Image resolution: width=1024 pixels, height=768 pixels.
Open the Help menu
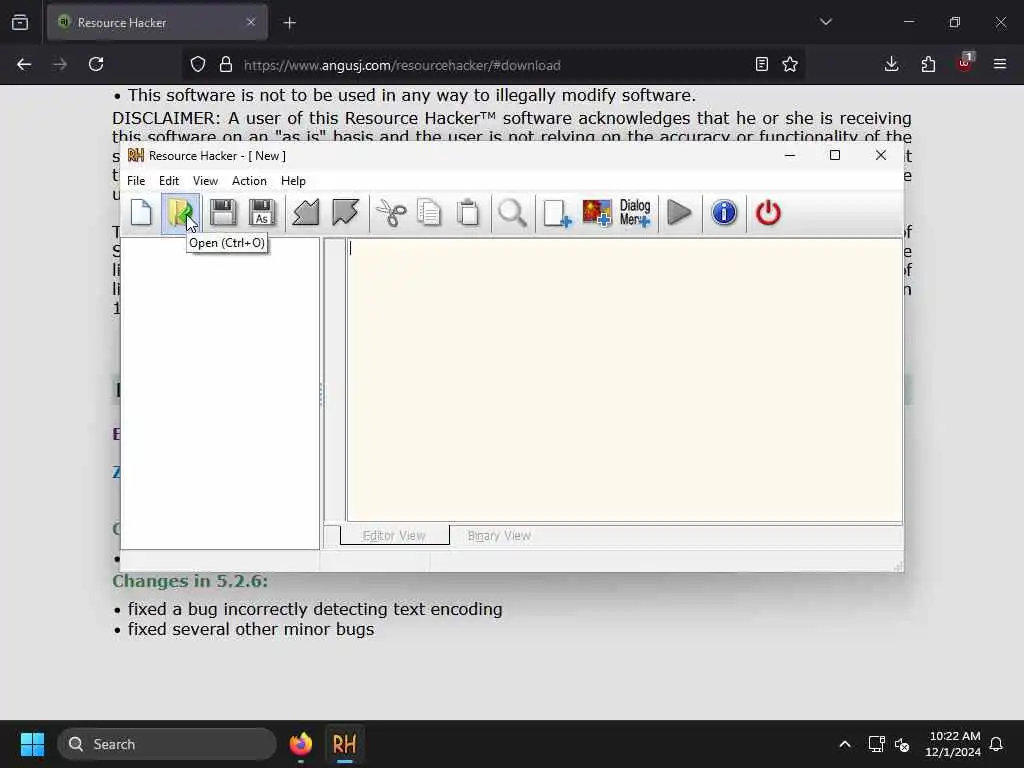click(293, 181)
